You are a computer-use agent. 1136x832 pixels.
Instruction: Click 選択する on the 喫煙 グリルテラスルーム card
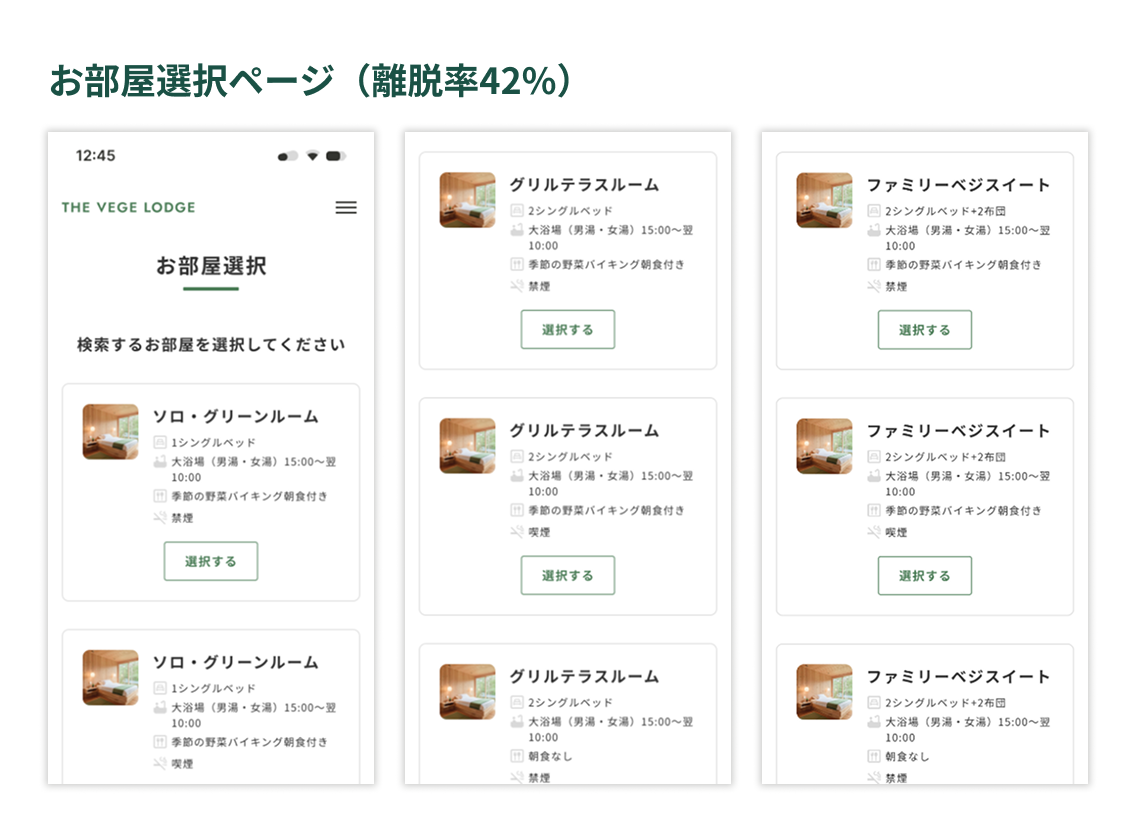click(568, 575)
